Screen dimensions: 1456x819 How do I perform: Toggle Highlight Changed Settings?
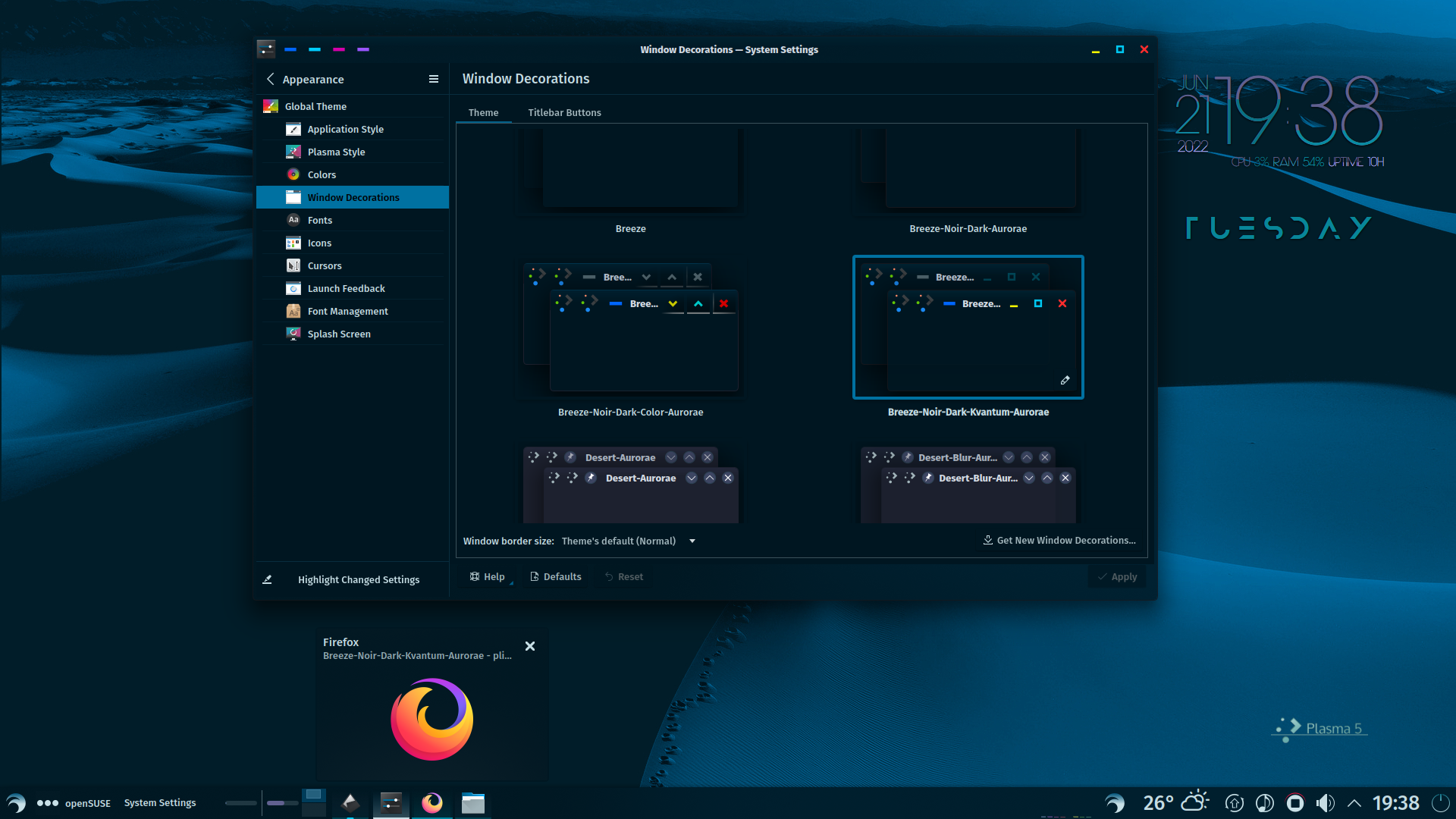(x=353, y=579)
